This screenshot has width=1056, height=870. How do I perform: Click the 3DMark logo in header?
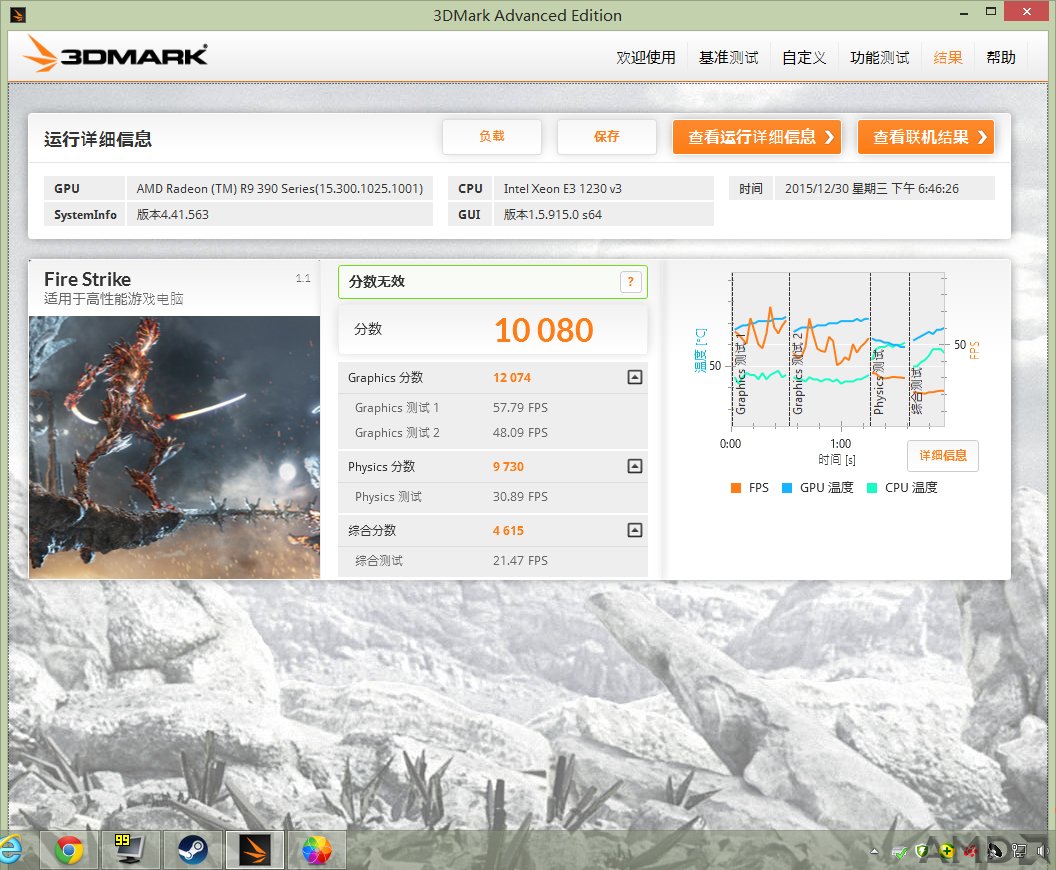click(114, 54)
